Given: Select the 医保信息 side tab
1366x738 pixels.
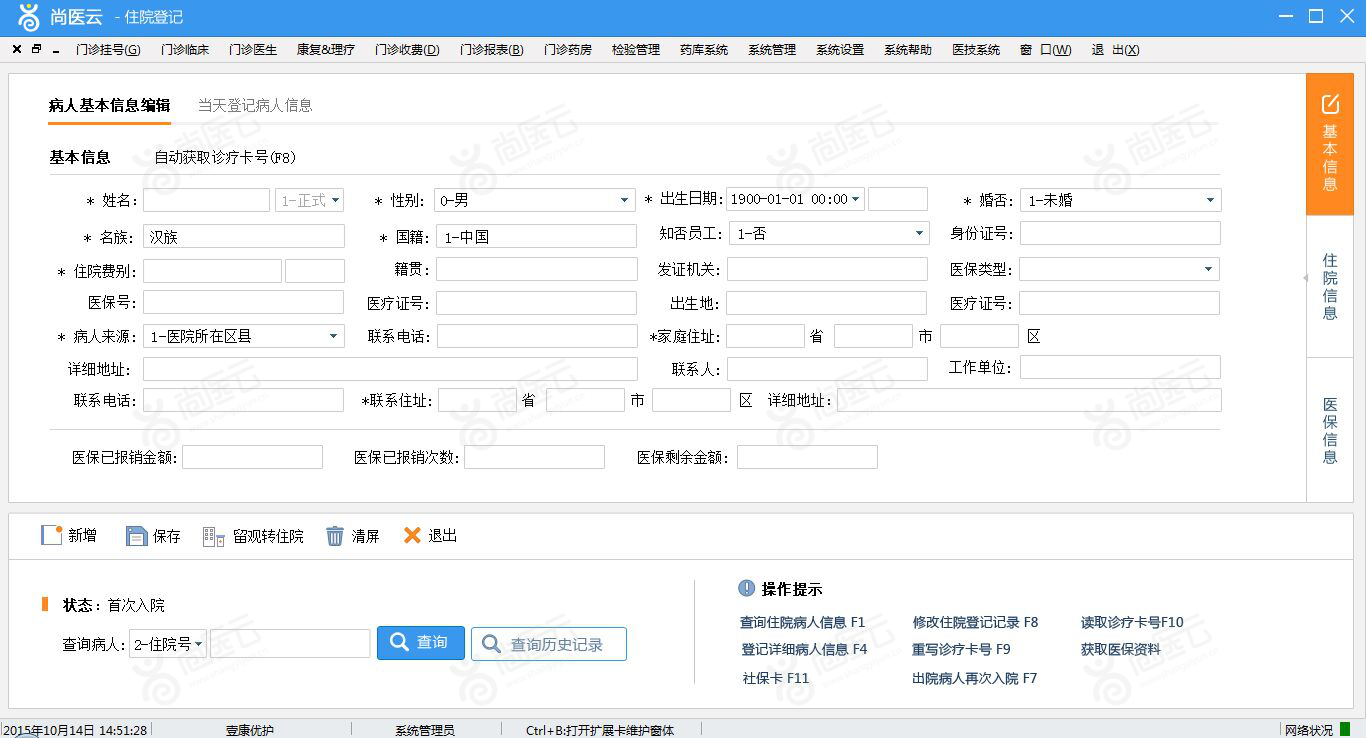Looking at the screenshot, I should [x=1330, y=430].
